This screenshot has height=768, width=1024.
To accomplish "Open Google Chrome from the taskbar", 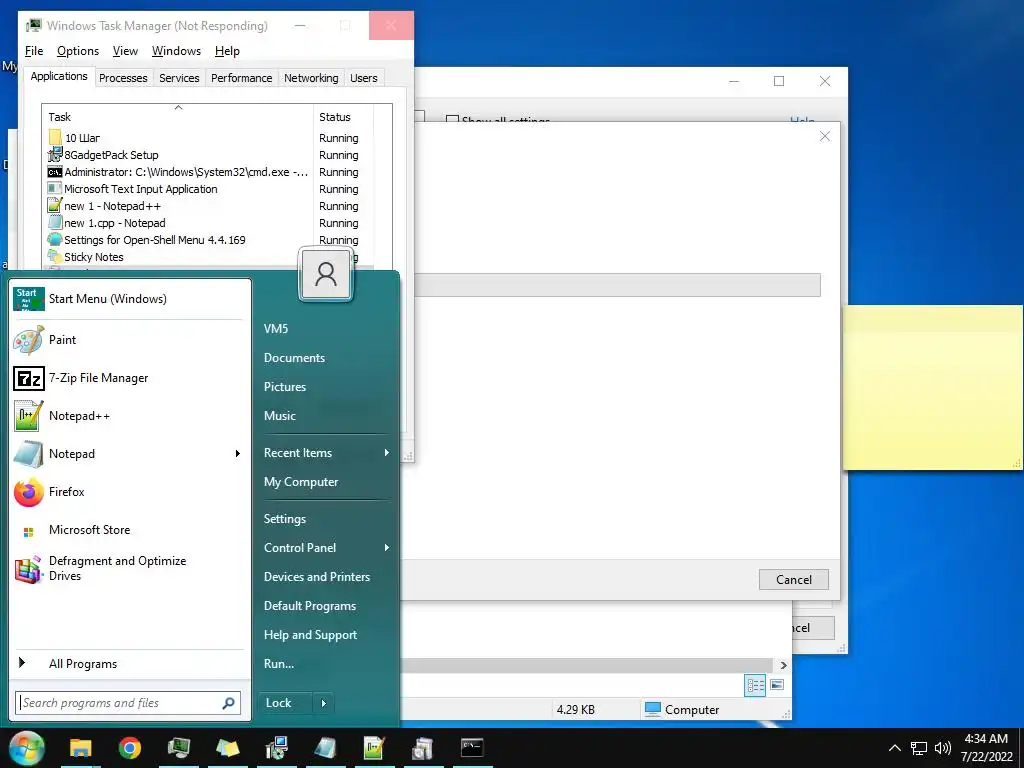I will point(129,748).
